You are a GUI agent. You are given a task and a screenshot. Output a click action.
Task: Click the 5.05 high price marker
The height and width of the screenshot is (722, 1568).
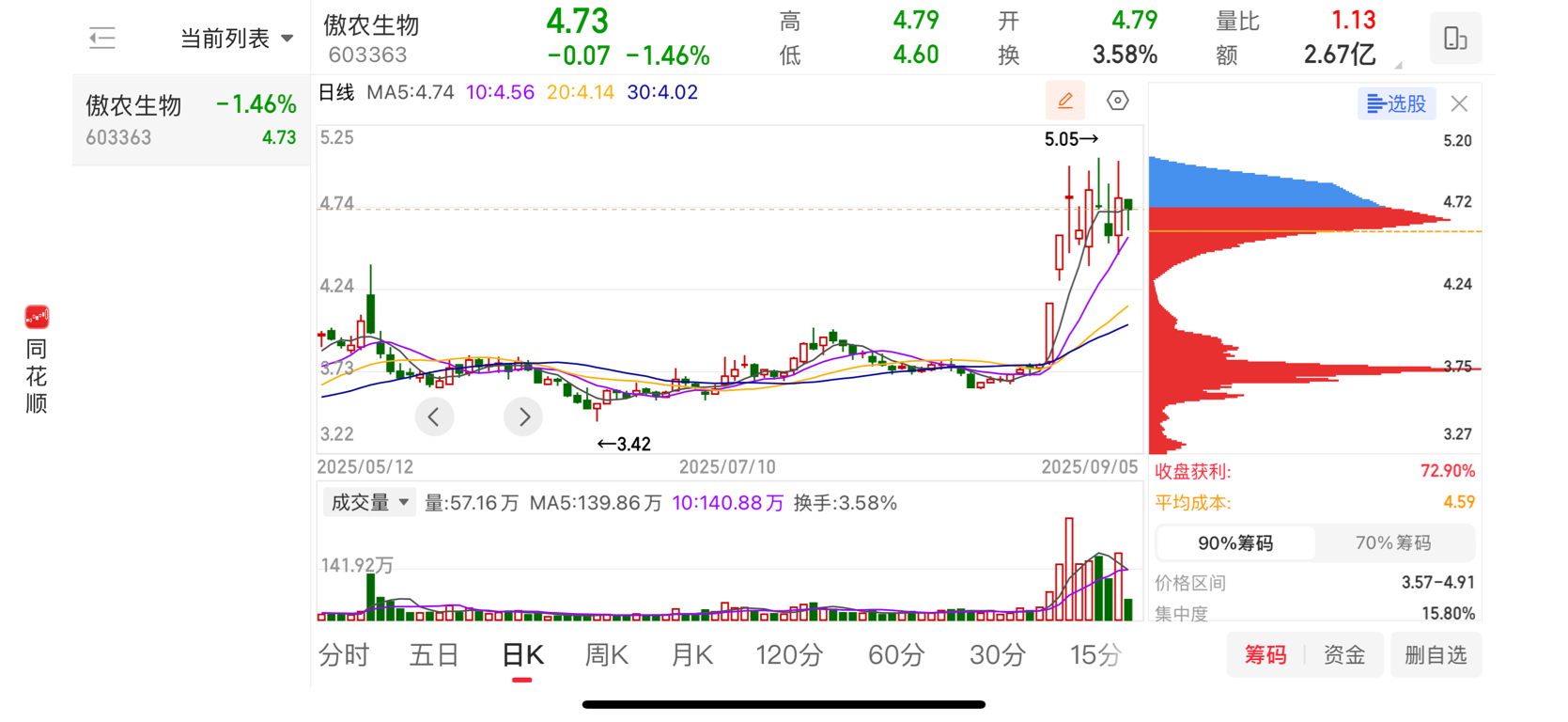tap(1071, 139)
